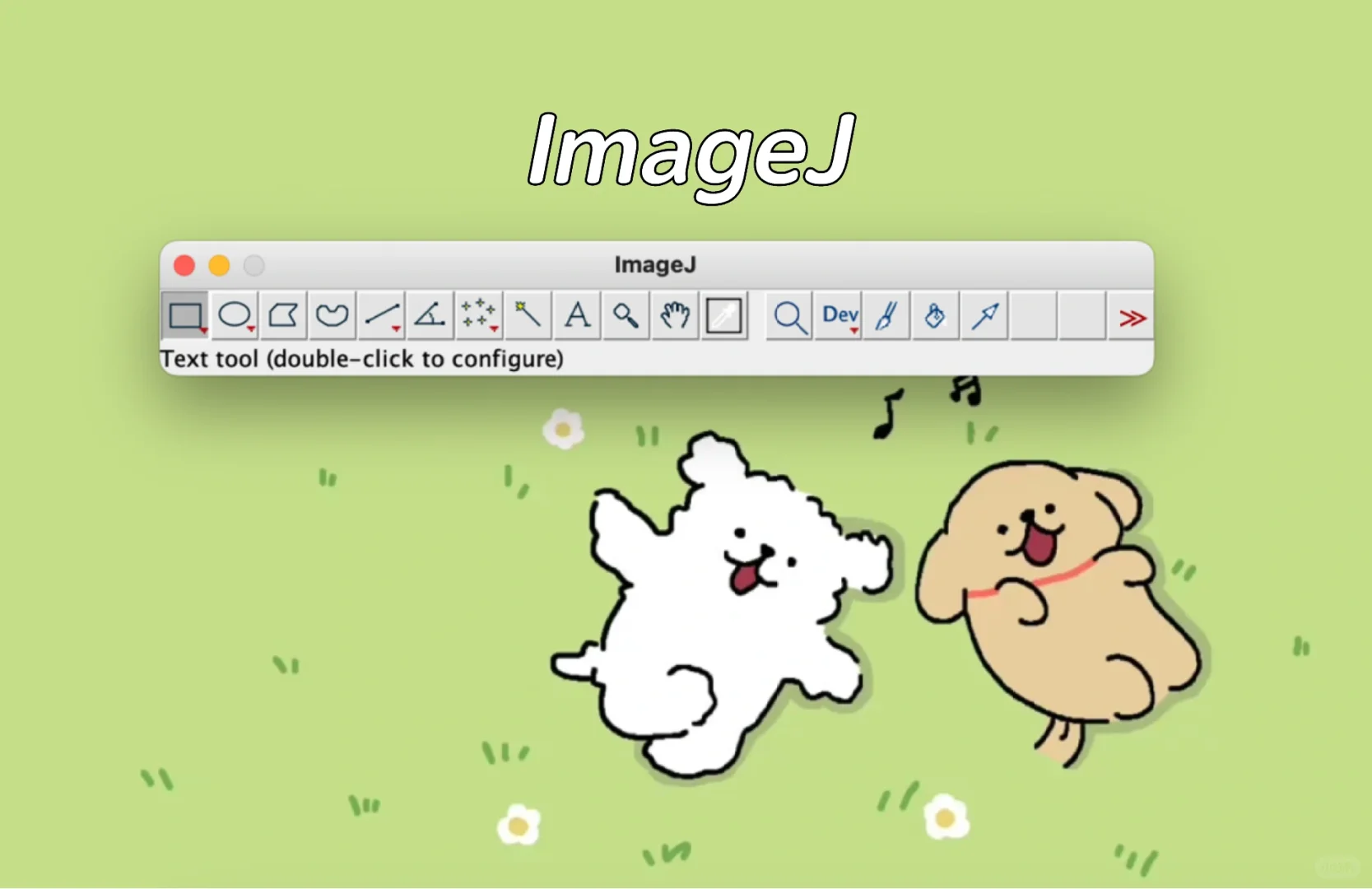Select the Oval selection tool
1372x889 pixels.
(235, 315)
